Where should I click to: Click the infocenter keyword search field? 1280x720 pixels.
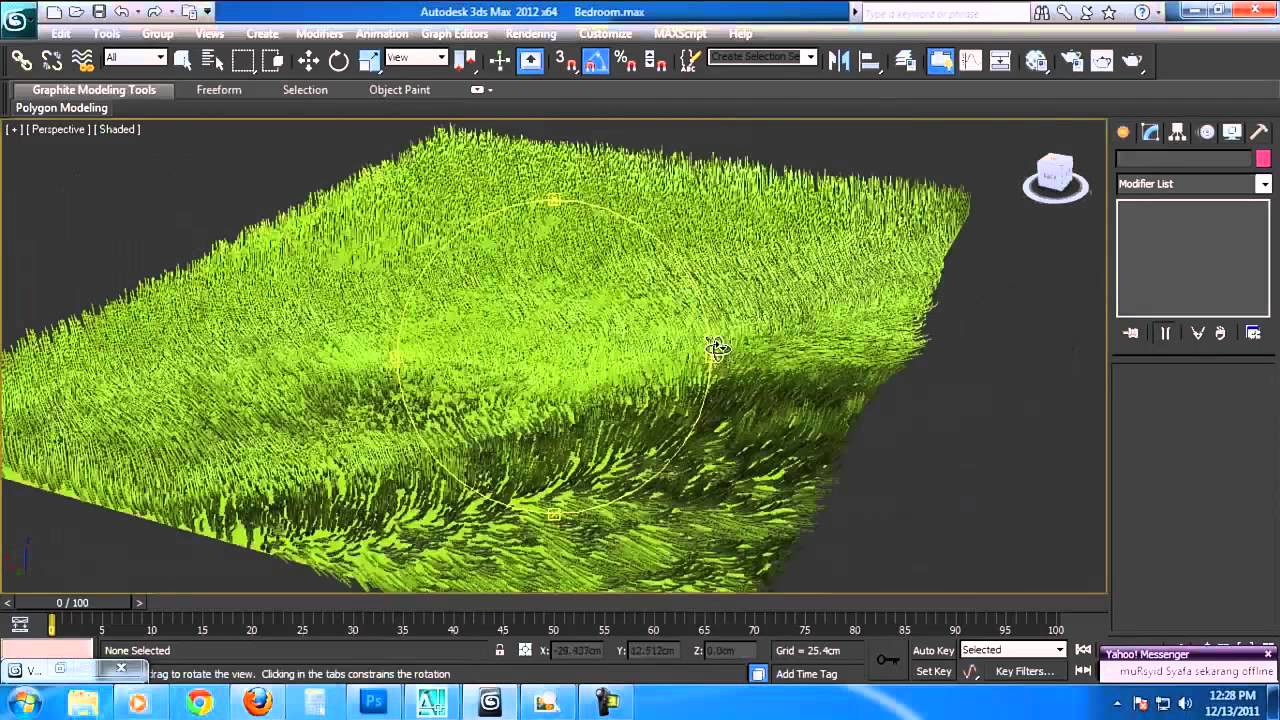point(945,13)
